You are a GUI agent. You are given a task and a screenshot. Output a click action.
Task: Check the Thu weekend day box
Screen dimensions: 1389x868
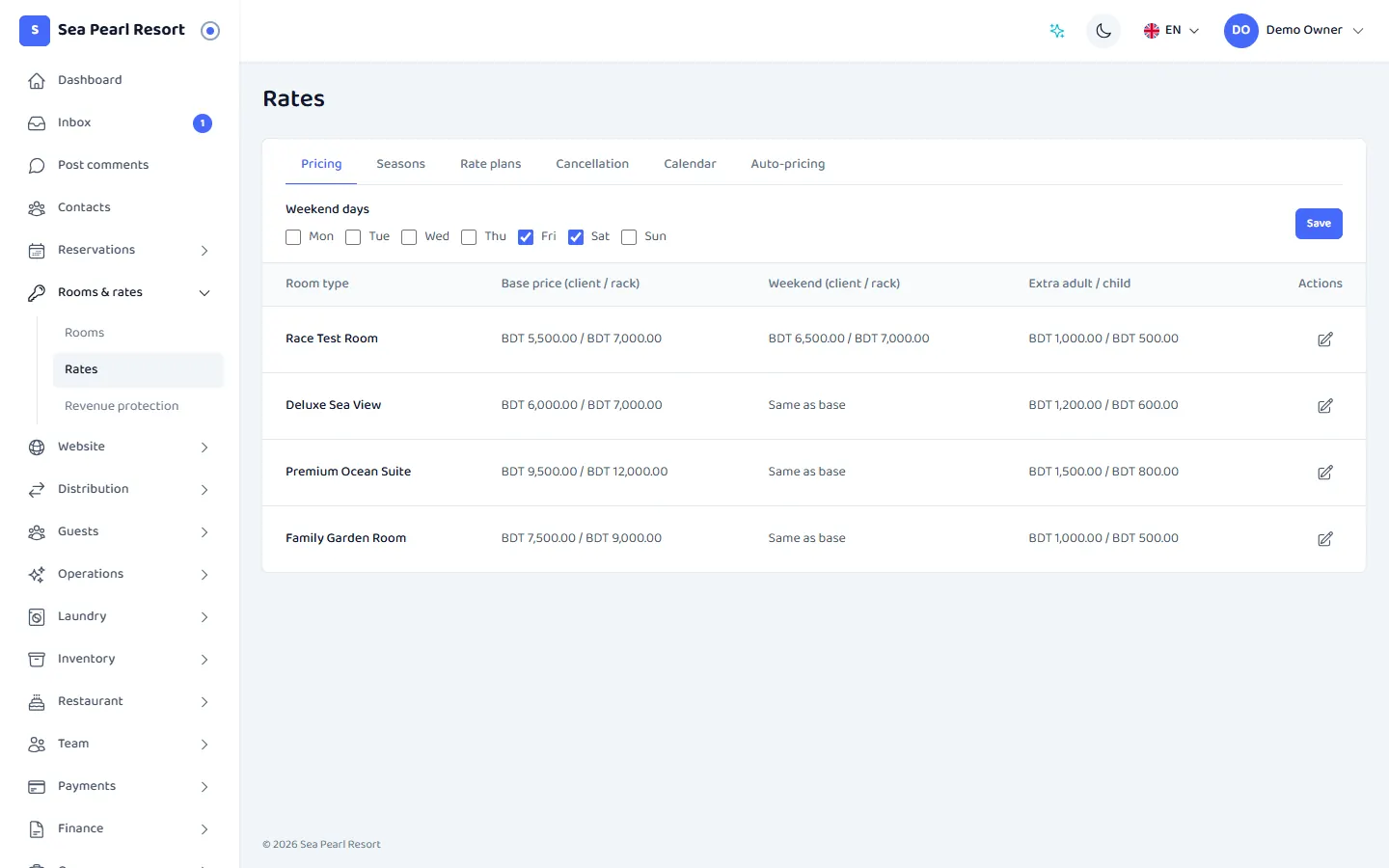click(x=469, y=237)
